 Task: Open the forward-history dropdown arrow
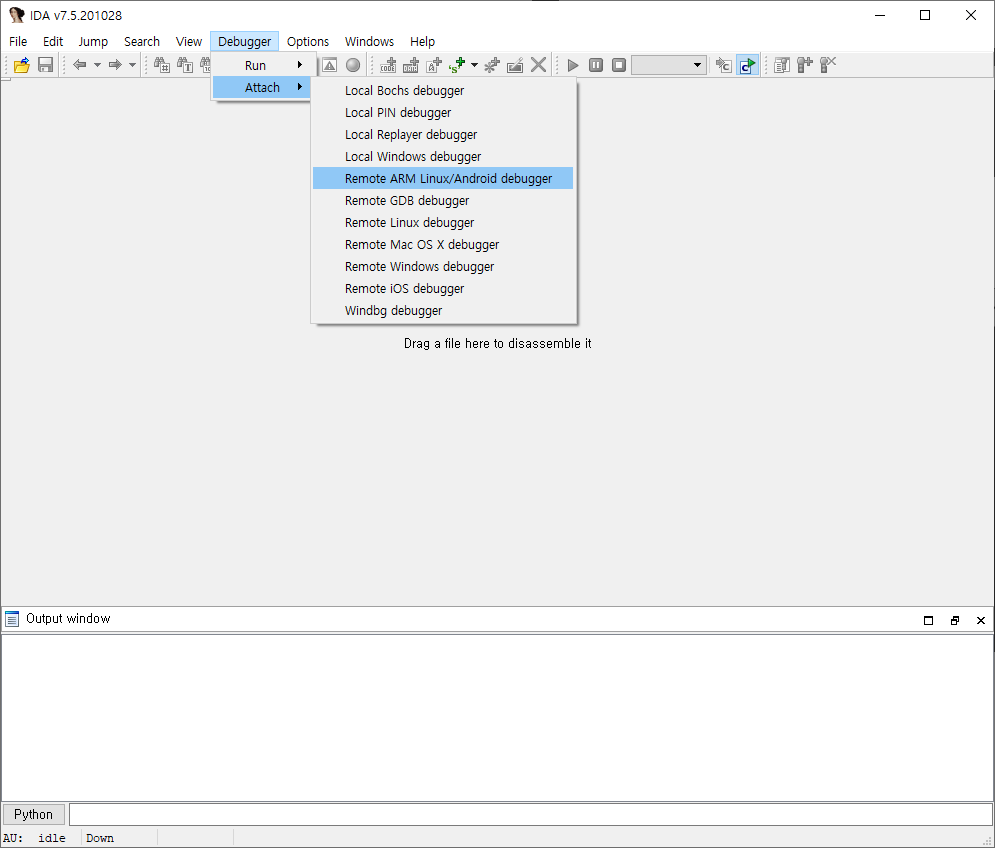tap(132, 65)
